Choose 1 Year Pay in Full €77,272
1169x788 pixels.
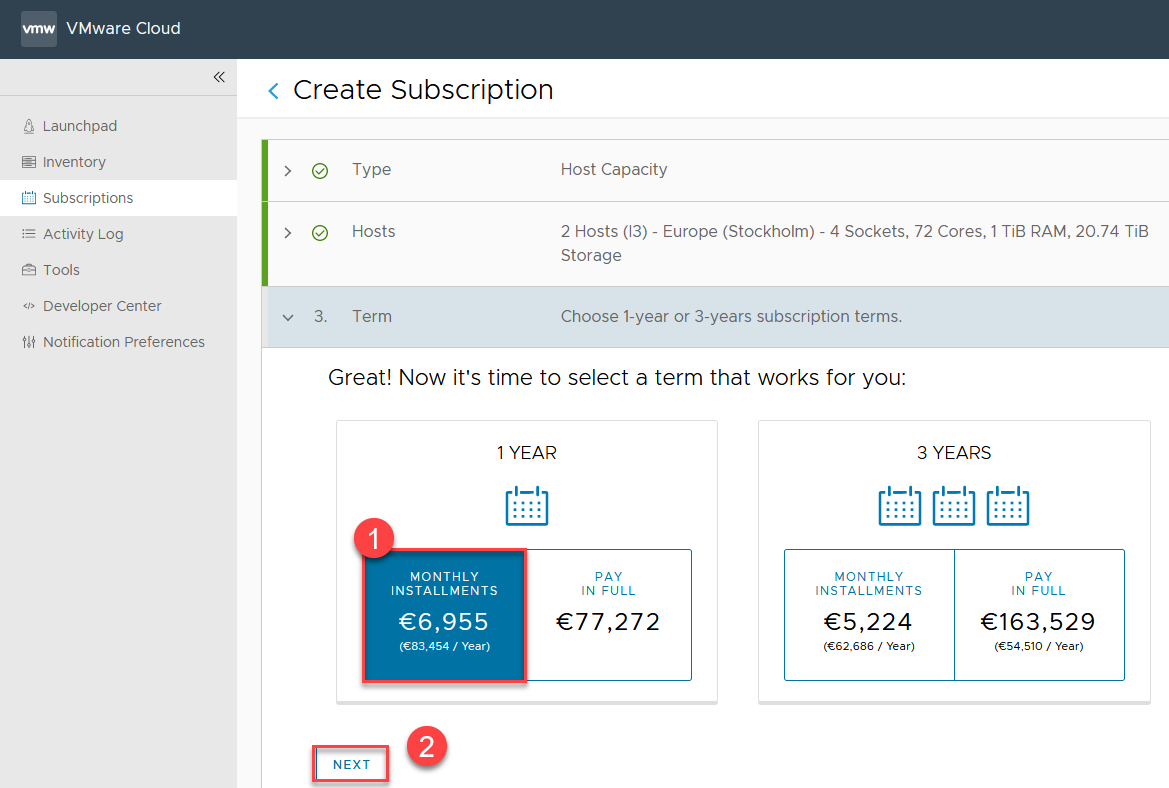(608, 615)
